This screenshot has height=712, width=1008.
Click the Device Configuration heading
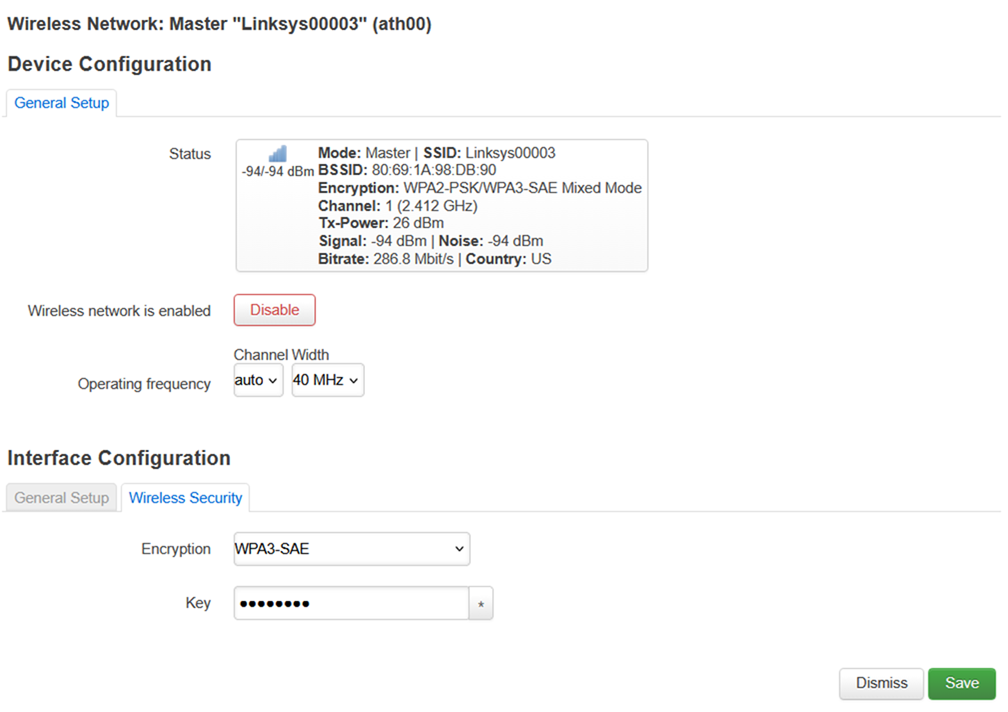tap(109, 64)
